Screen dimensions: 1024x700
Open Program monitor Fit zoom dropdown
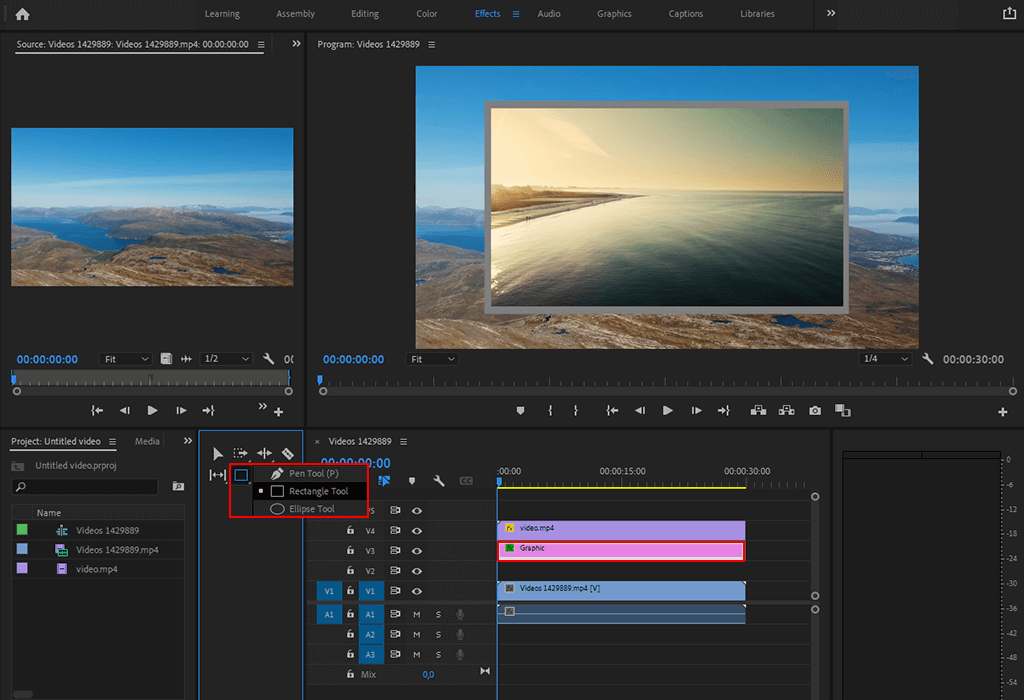tap(432, 359)
